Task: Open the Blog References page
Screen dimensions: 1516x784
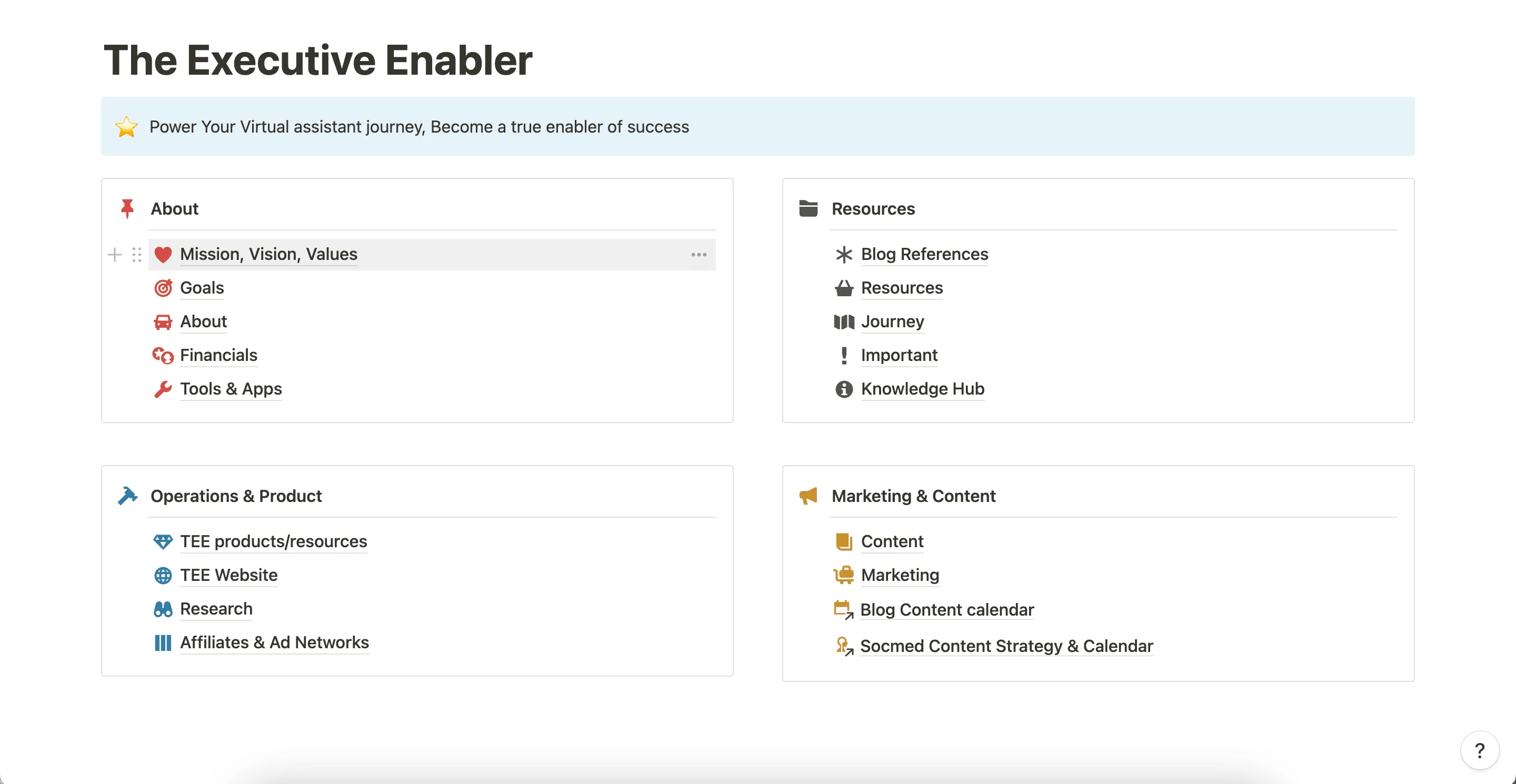Action: (924, 254)
